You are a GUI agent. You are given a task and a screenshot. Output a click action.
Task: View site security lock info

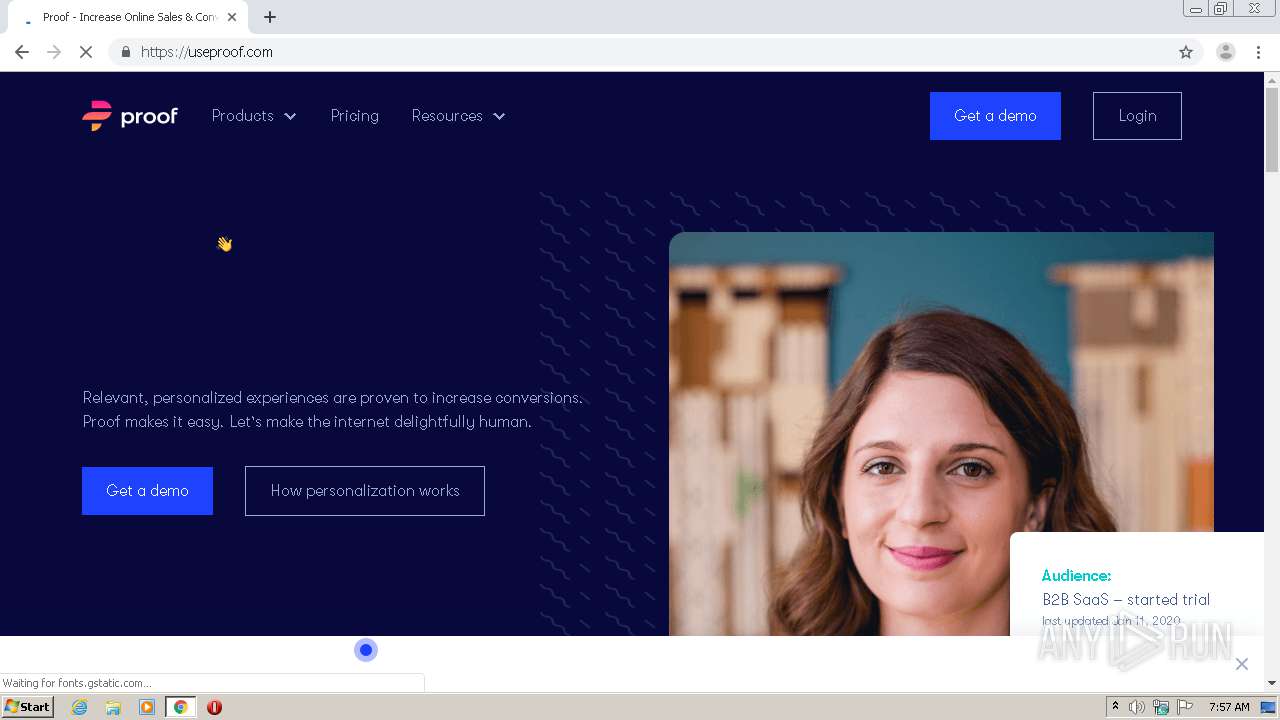(125, 52)
